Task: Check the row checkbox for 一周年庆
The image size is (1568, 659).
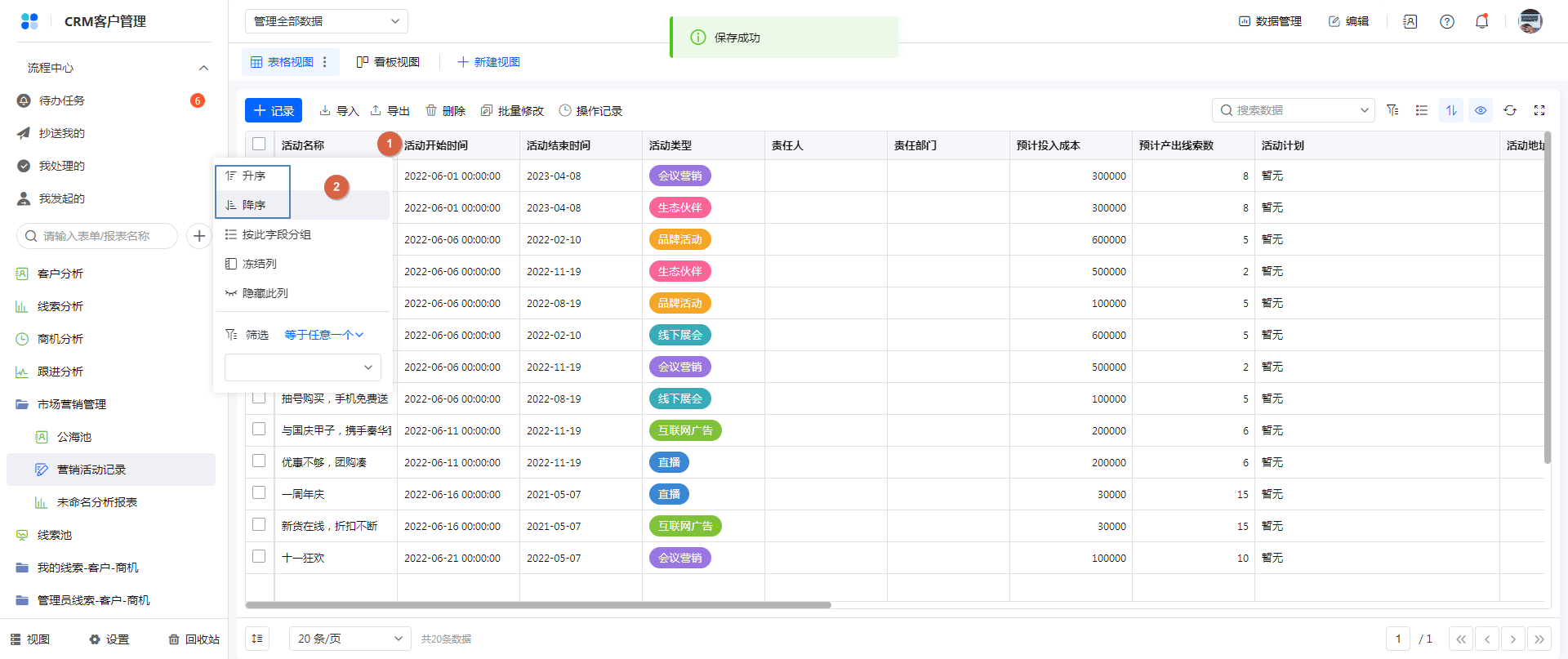Action: (x=259, y=493)
